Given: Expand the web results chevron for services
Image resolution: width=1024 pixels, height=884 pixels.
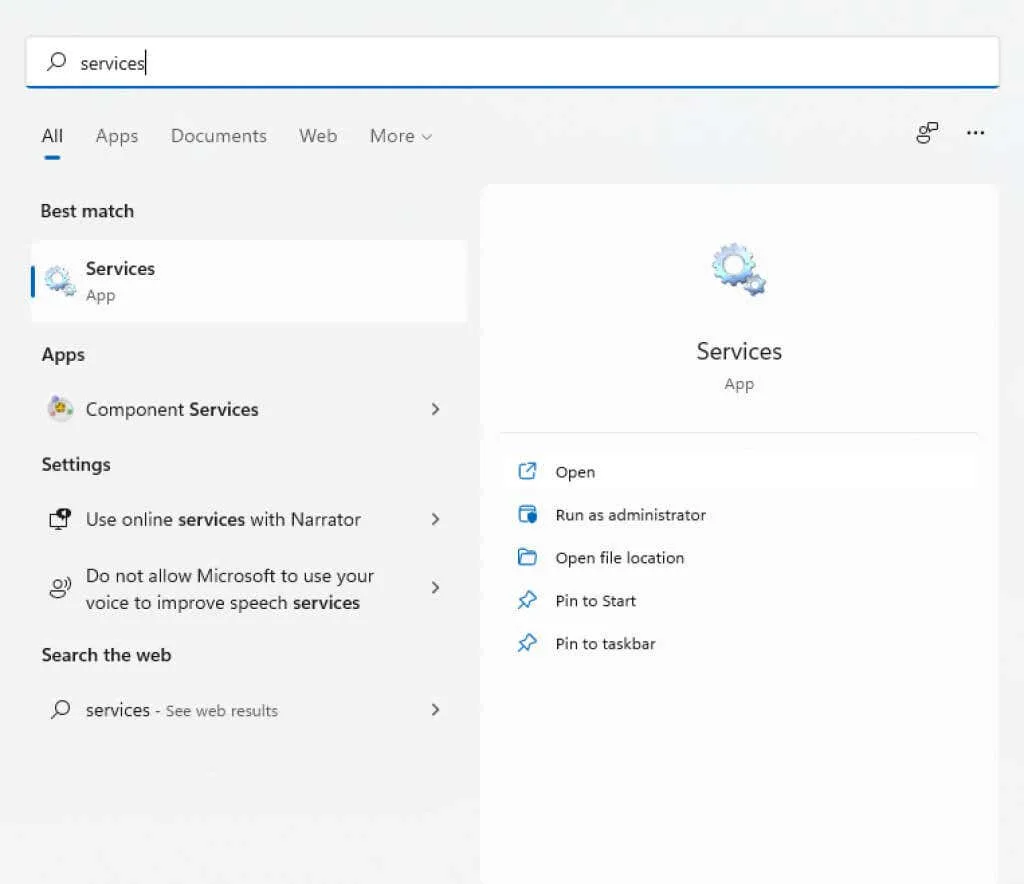Looking at the screenshot, I should (x=435, y=710).
